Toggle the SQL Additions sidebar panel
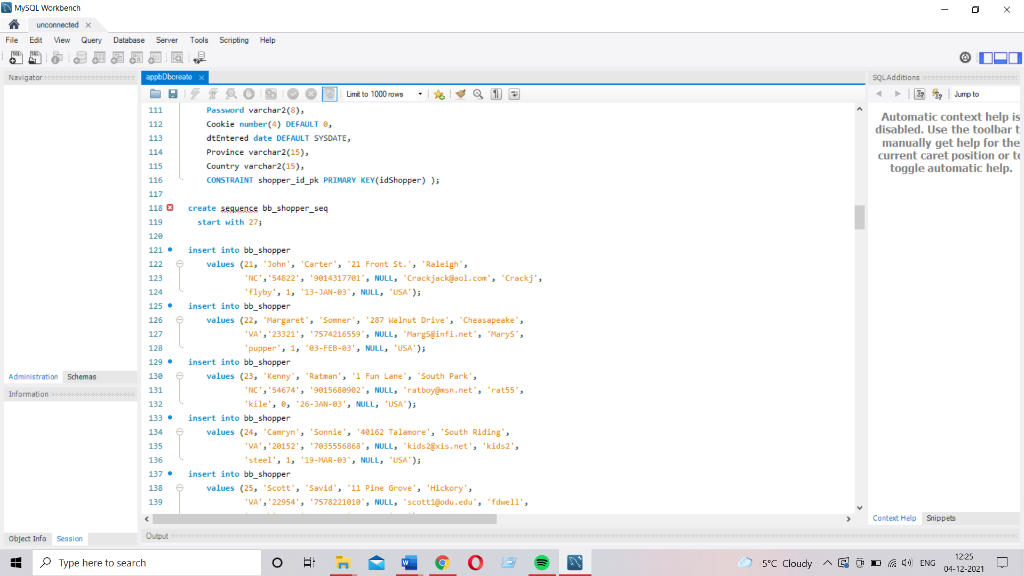This screenshot has height=576, width=1024. [1014, 59]
